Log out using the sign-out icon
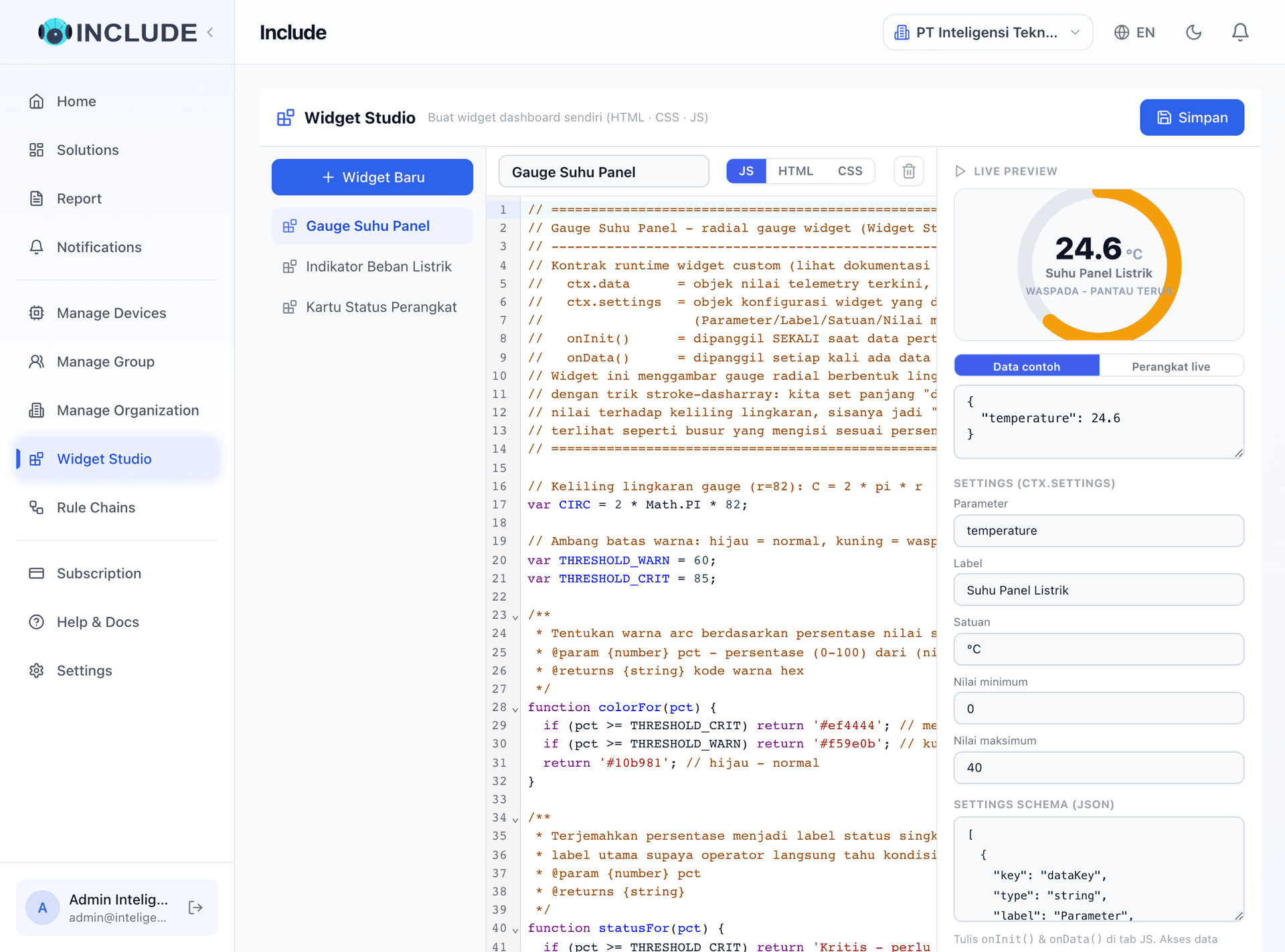Viewport: 1285px width, 952px height. coord(195,907)
